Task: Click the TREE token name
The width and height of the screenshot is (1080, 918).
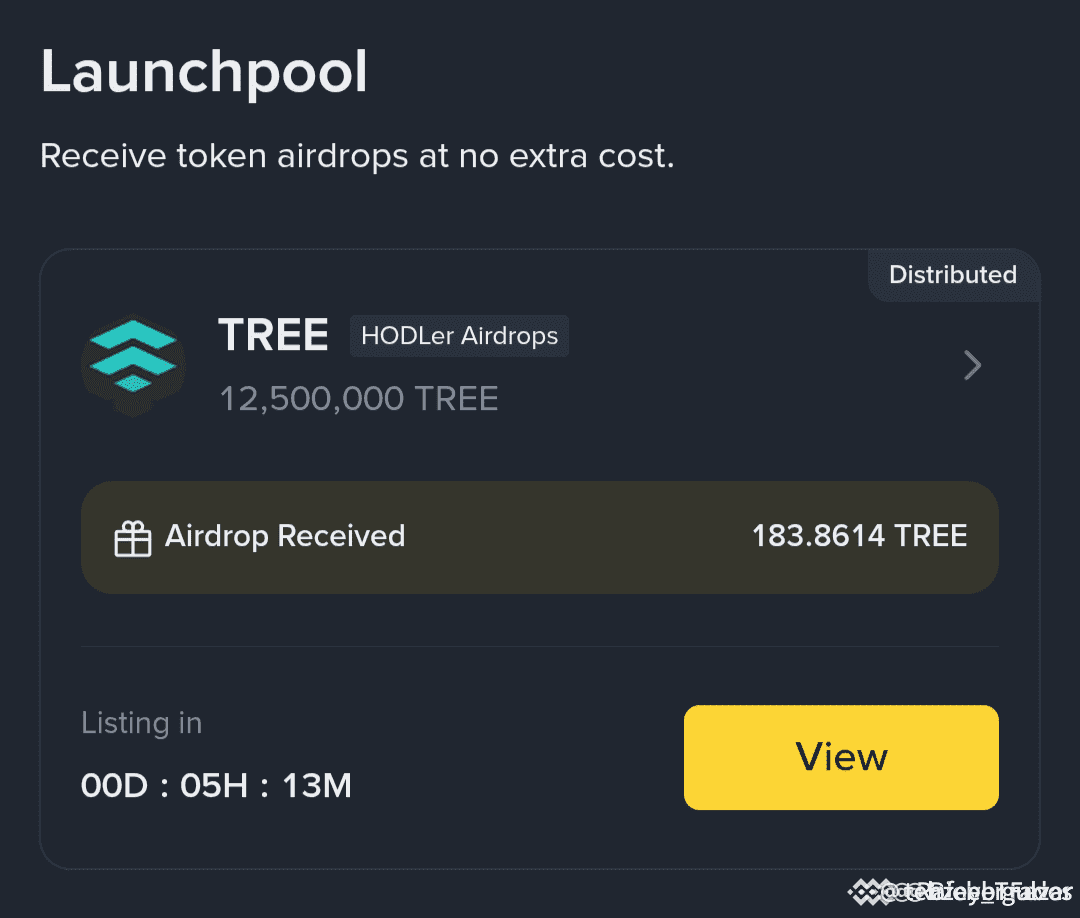Action: pos(273,335)
